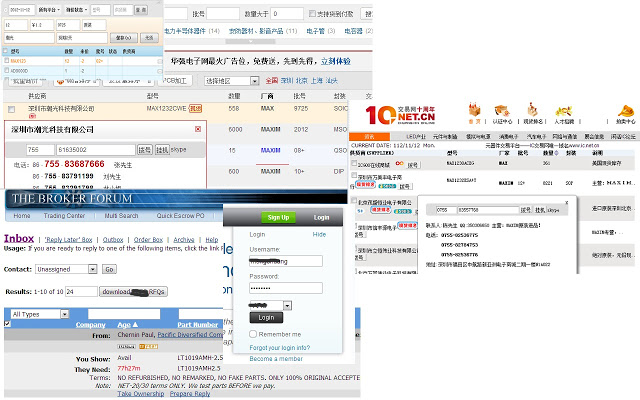Viewport: 640px width, 400px height.
Task: Tick first supplier checkbox on IC.NET.CN list
Action: click(x=354, y=163)
